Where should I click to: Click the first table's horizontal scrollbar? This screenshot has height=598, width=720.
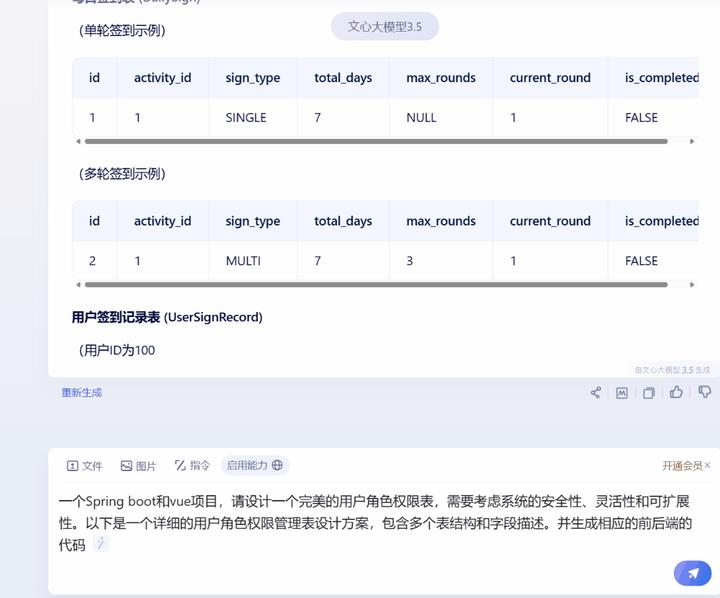pos(376,141)
